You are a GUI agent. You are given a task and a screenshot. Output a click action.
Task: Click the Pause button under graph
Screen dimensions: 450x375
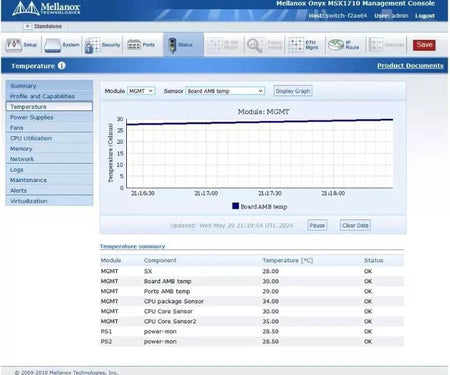coord(317,225)
